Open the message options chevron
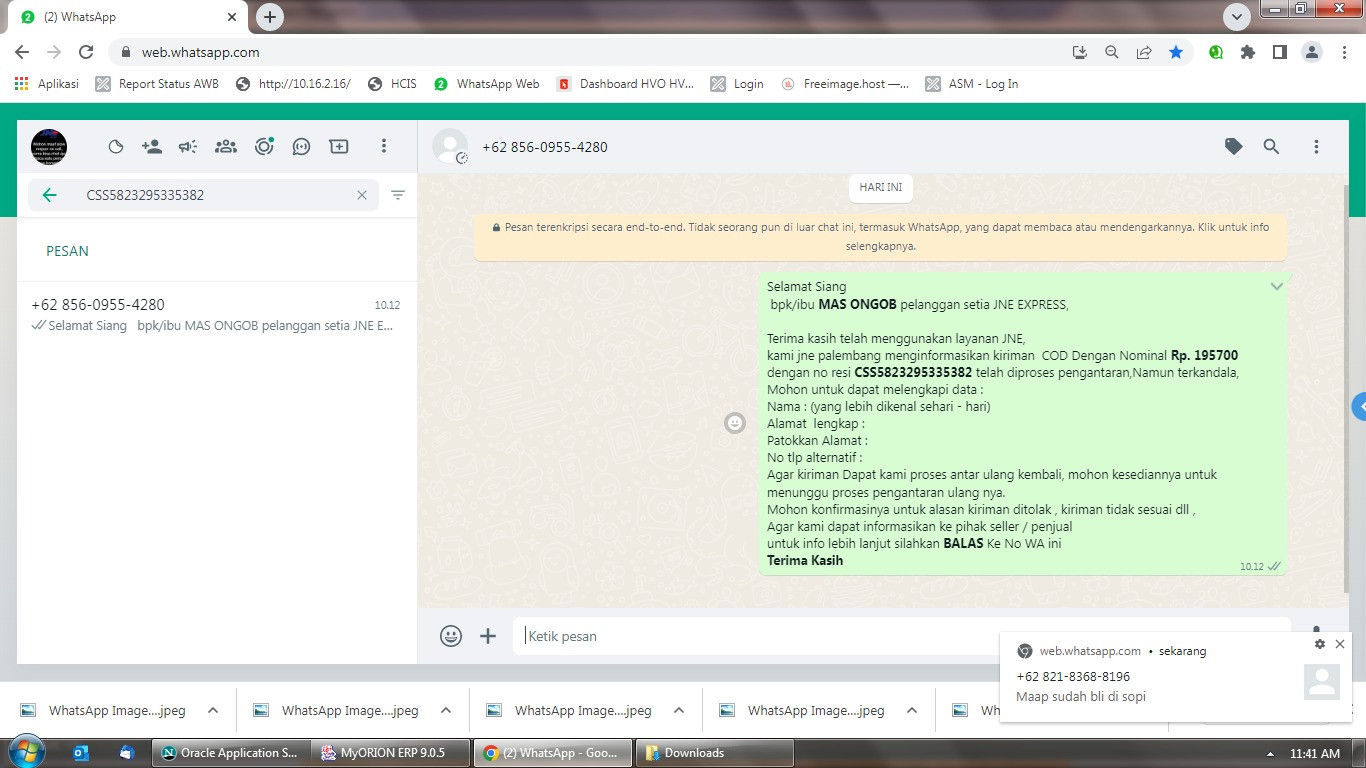Image resolution: width=1366 pixels, height=768 pixels. (1276, 287)
